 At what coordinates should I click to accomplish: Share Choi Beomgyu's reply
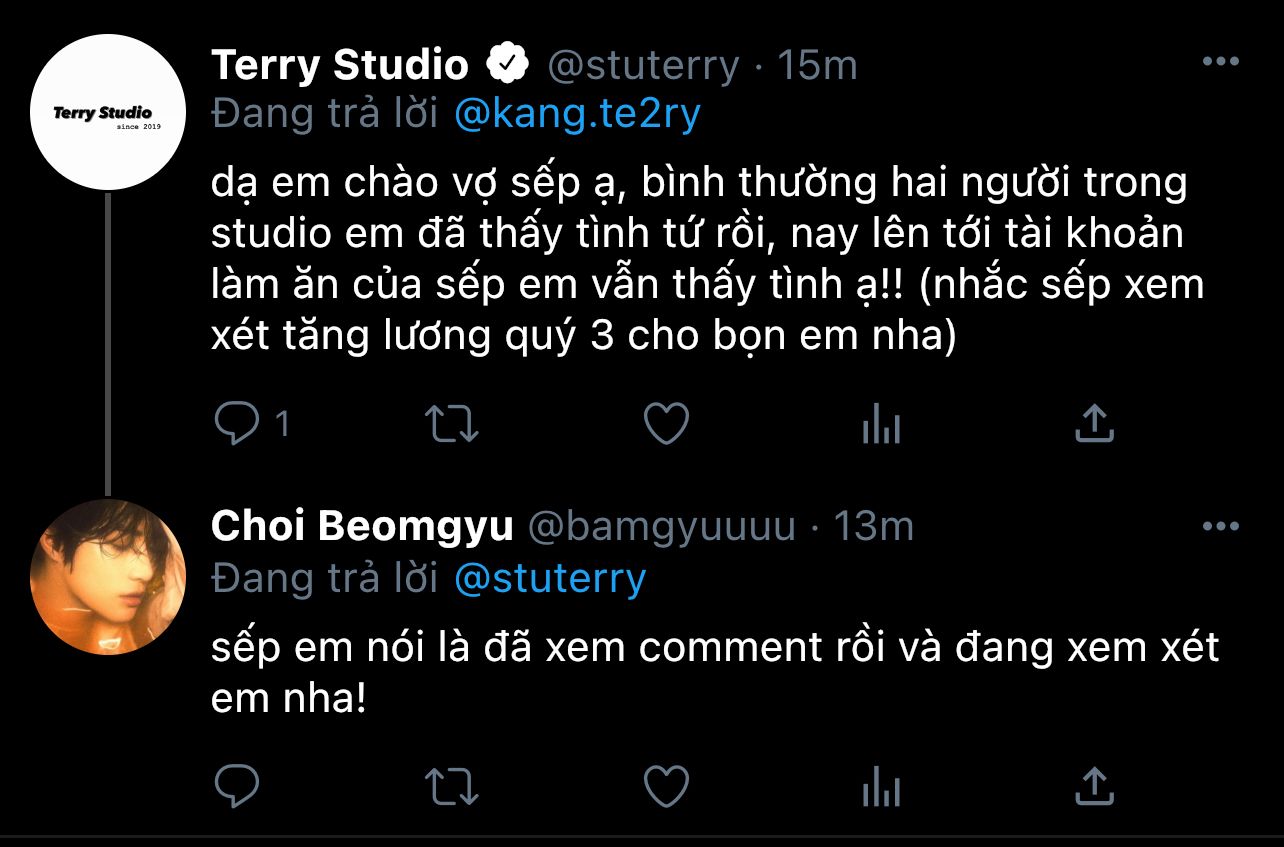[1094, 785]
